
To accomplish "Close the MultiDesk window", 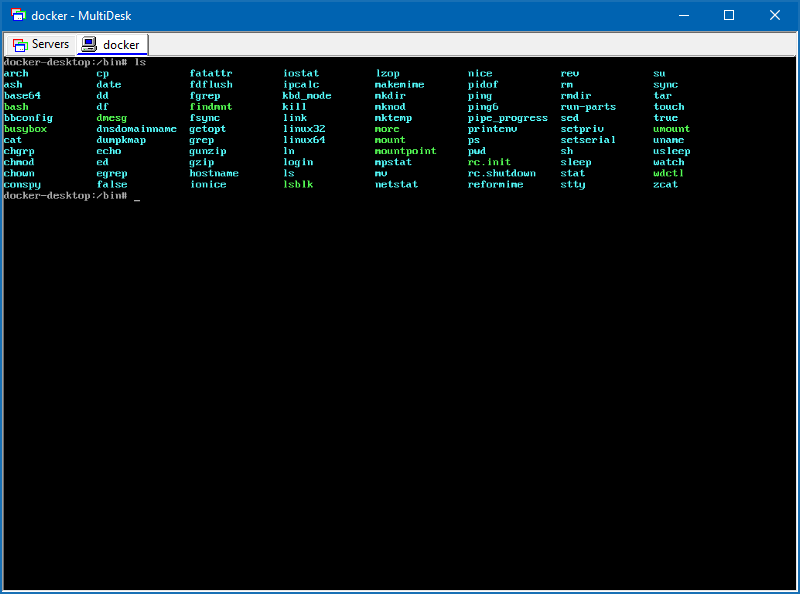I will pyautogui.click(x=775, y=15).
